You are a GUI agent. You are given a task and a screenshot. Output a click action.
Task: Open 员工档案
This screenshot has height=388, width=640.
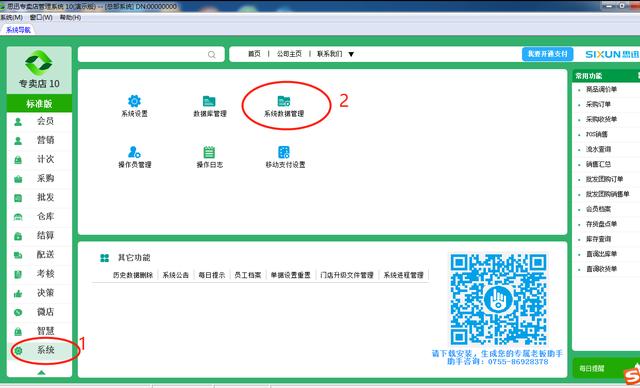tap(248, 275)
